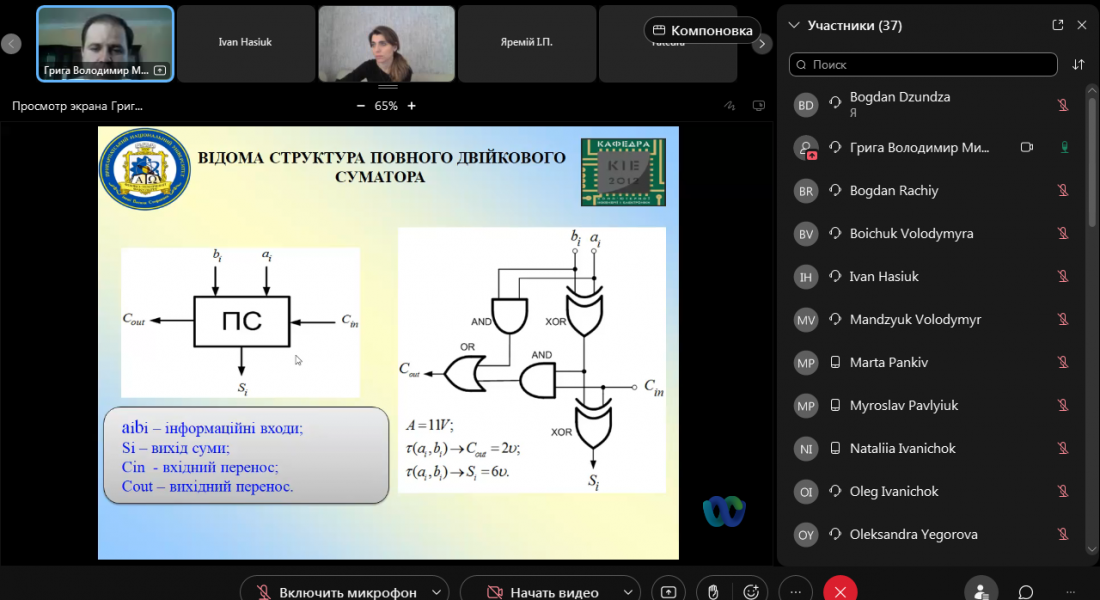The width and height of the screenshot is (1100, 600).
Task: Open the more options ellipsis menu
Action: coord(793,591)
